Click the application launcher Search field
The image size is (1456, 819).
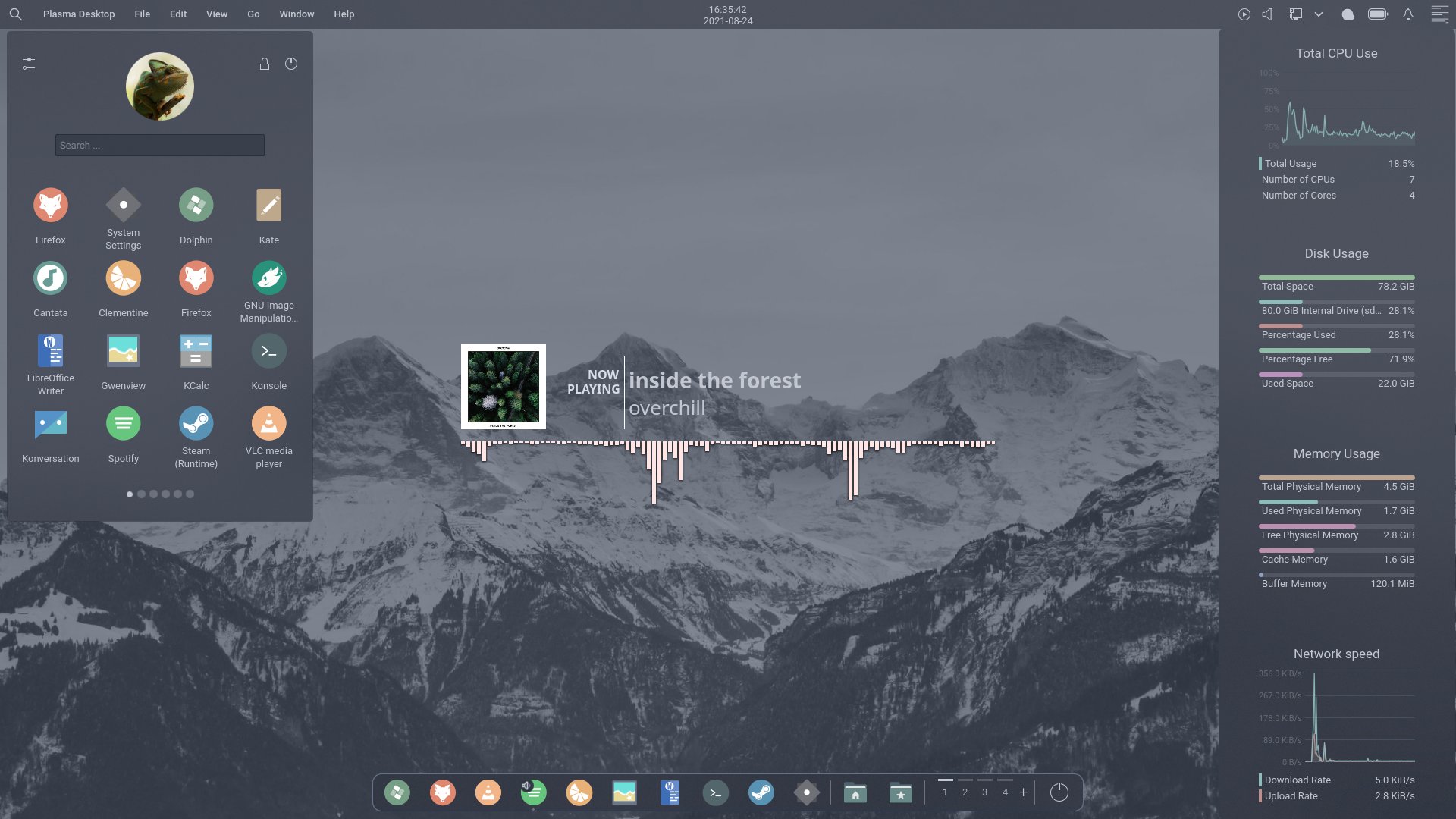159,145
